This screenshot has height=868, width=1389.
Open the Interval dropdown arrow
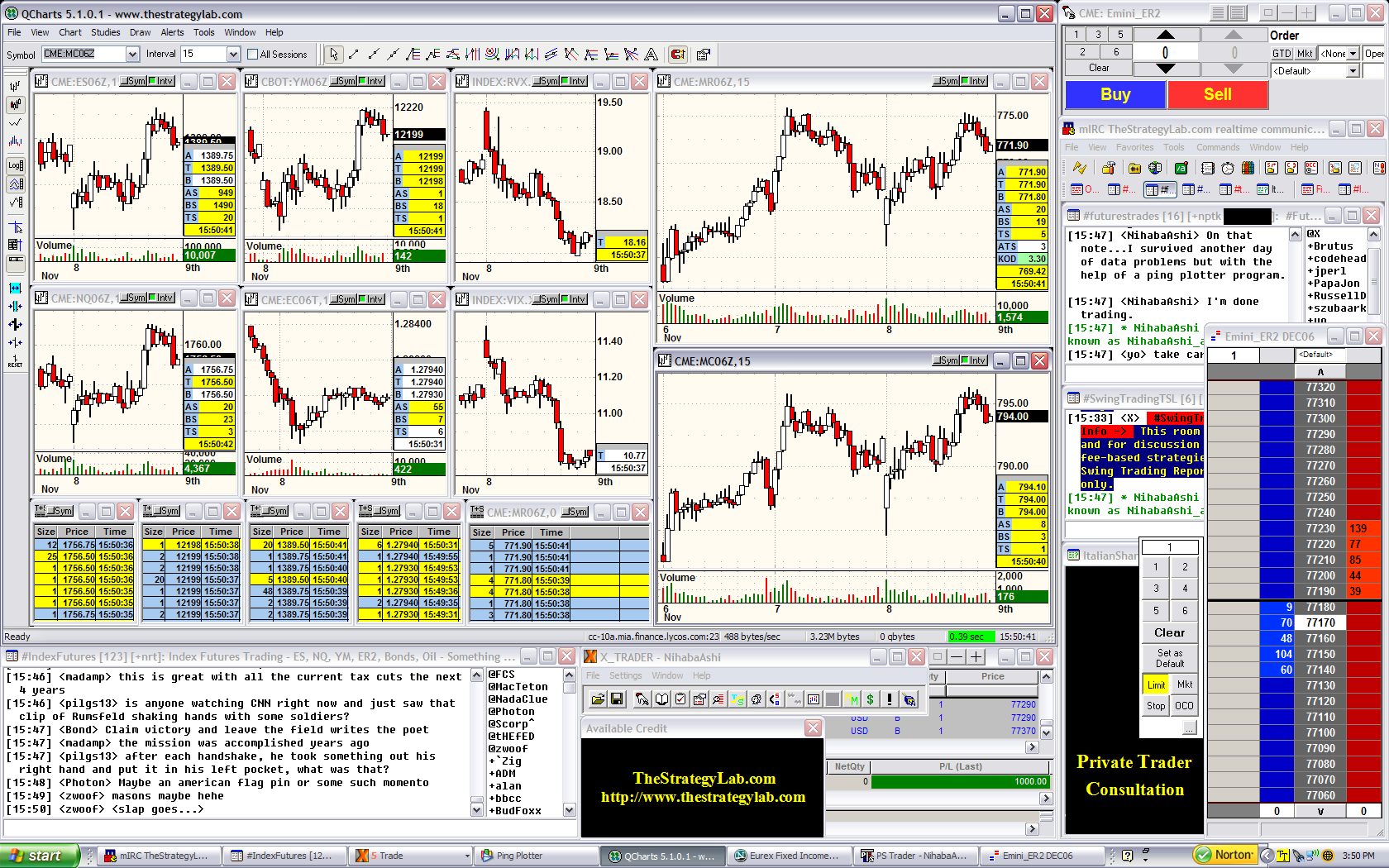pos(232,55)
